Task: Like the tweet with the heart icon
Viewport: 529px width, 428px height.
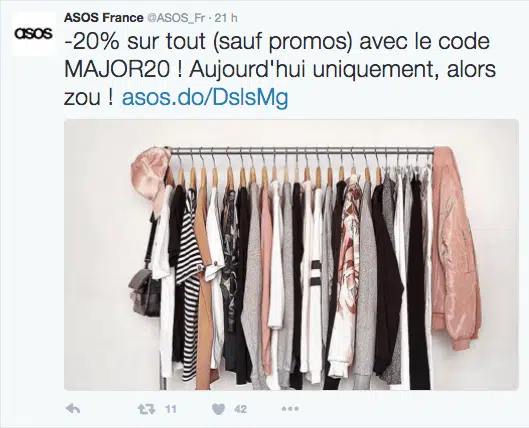Action: (x=218, y=409)
